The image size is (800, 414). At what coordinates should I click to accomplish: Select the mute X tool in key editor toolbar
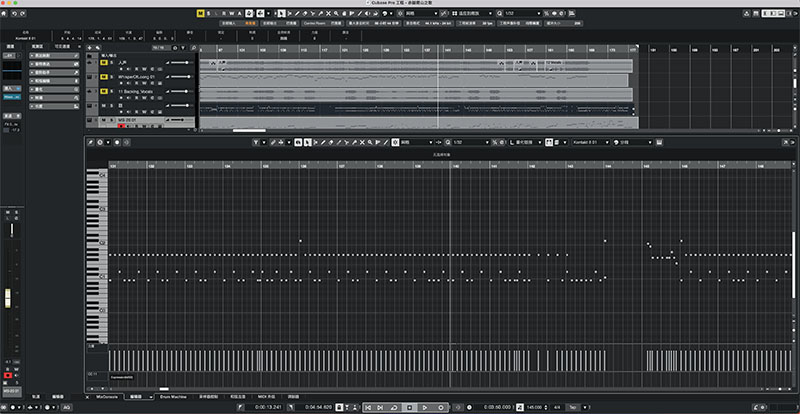pyautogui.click(x=362, y=142)
